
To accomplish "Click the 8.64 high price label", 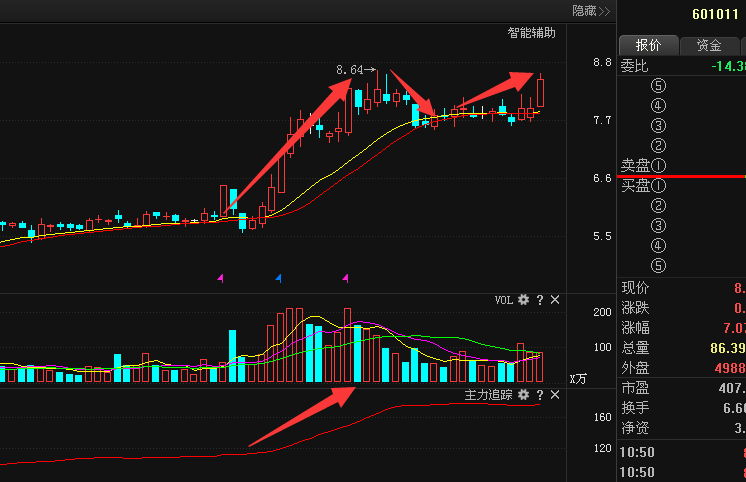I will point(350,70).
